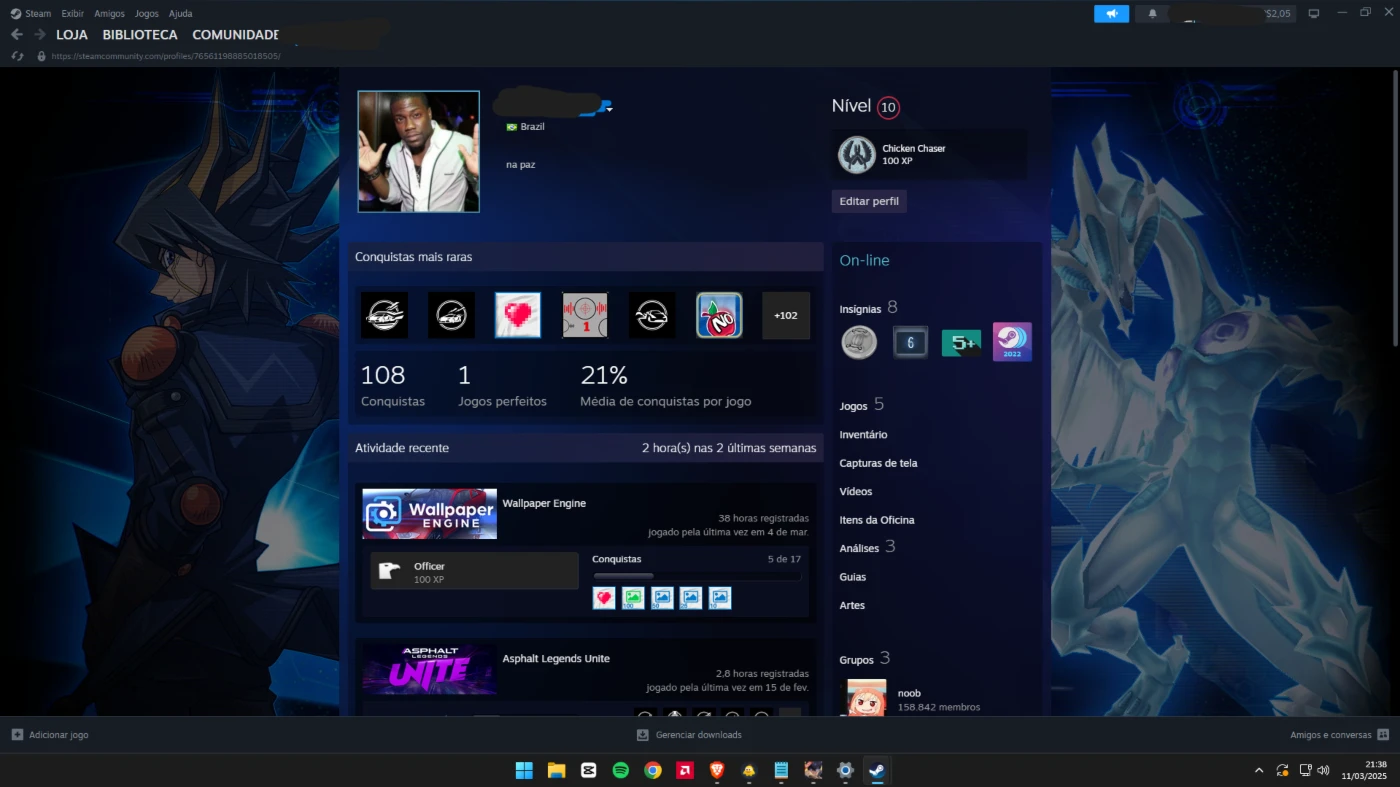Open the Amigos e conversas chat icon
Viewport: 1400px width, 787px height.
point(1383,734)
